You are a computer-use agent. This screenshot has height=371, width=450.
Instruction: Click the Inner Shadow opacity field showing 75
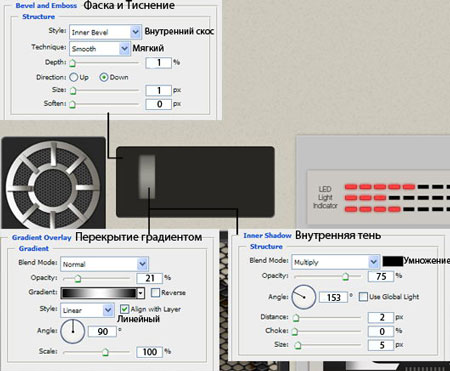pyautogui.click(x=381, y=276)
